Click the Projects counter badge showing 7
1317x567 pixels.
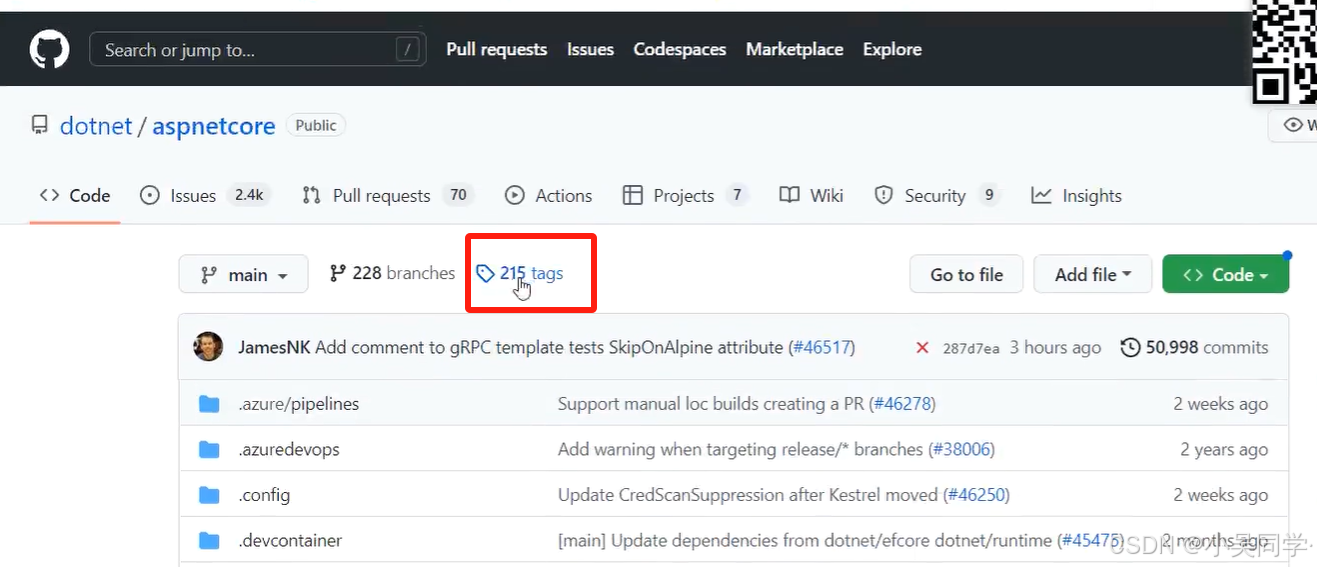[x=737, y=195]
